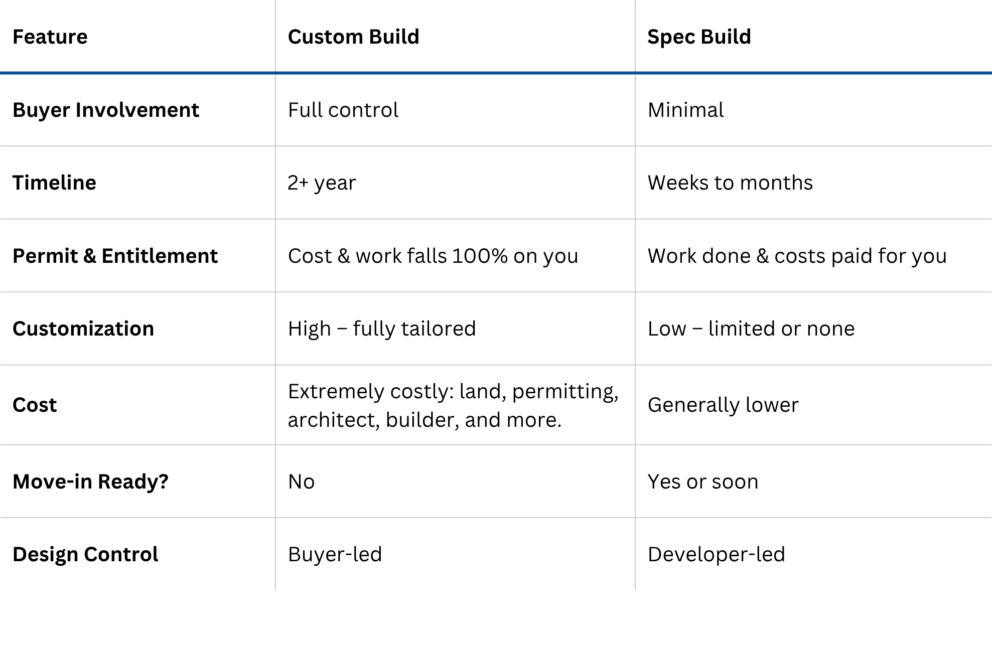Click the Extremely costly description cell

[x=453, y=405]
